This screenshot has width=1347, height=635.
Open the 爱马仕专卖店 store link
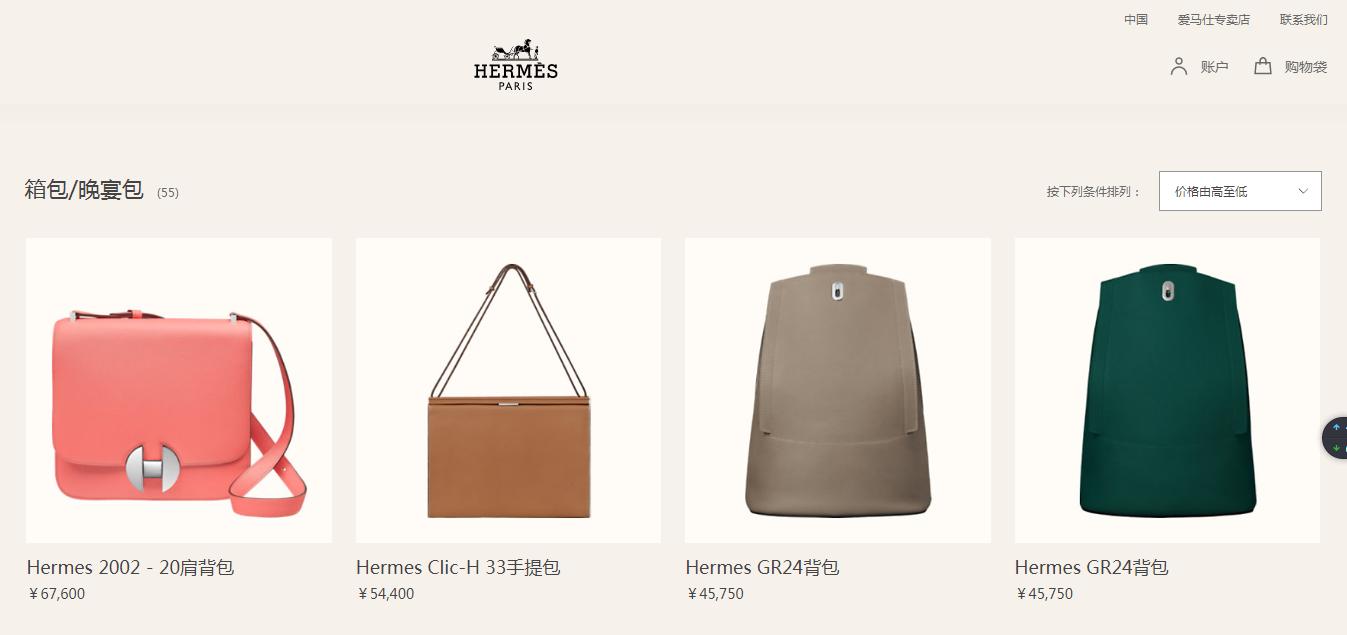point(1213,20)
